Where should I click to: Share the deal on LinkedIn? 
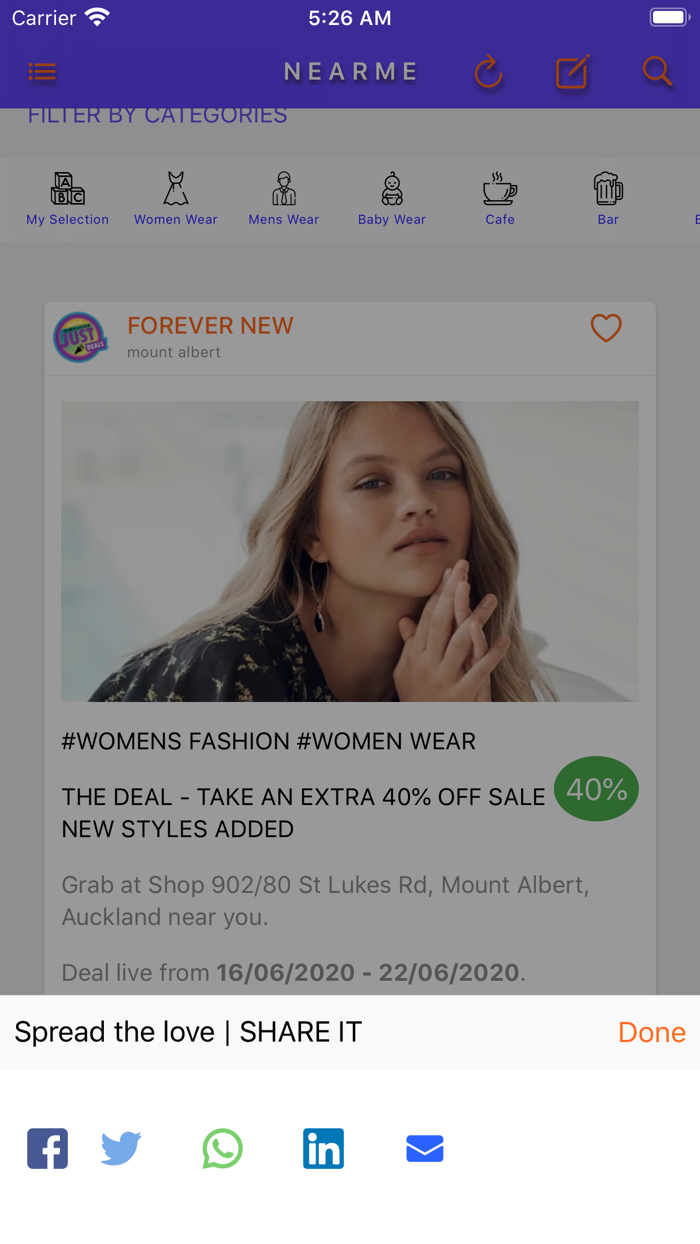click(x=323, y=1148)
